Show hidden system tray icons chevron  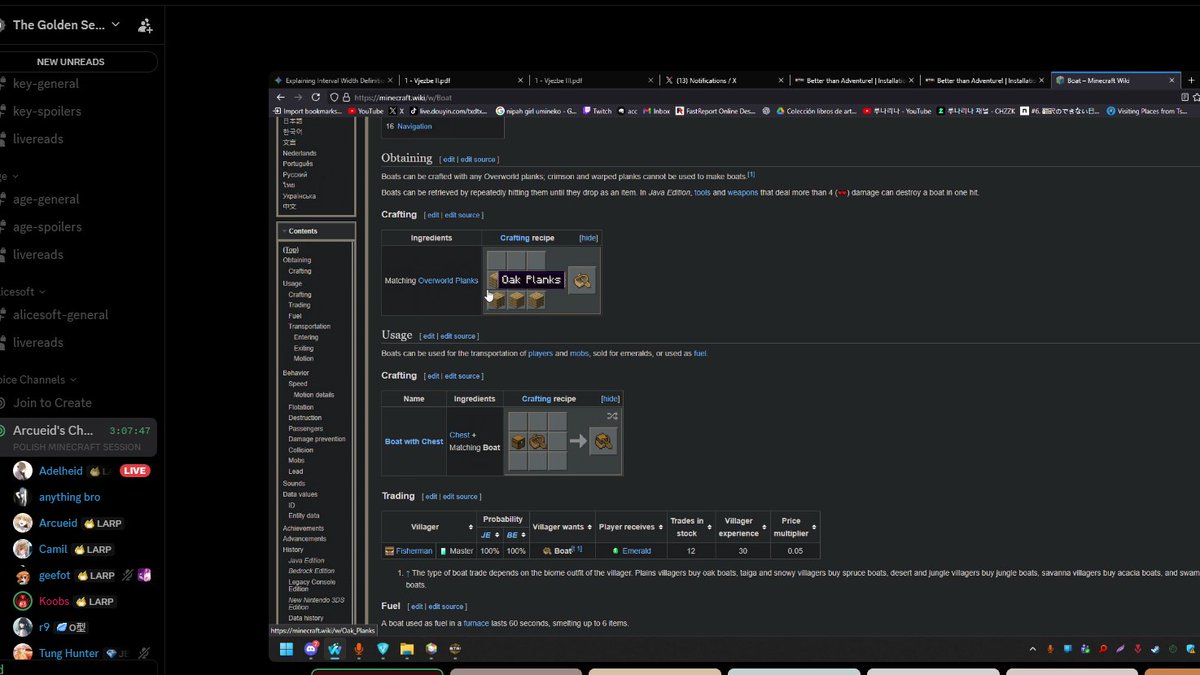(1033, 649)
